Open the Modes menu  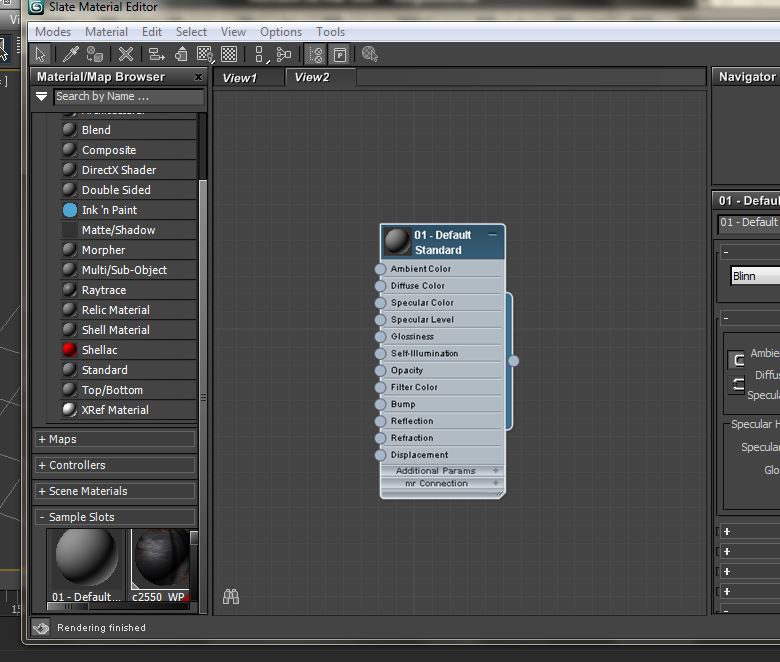(x=53, y=32)
